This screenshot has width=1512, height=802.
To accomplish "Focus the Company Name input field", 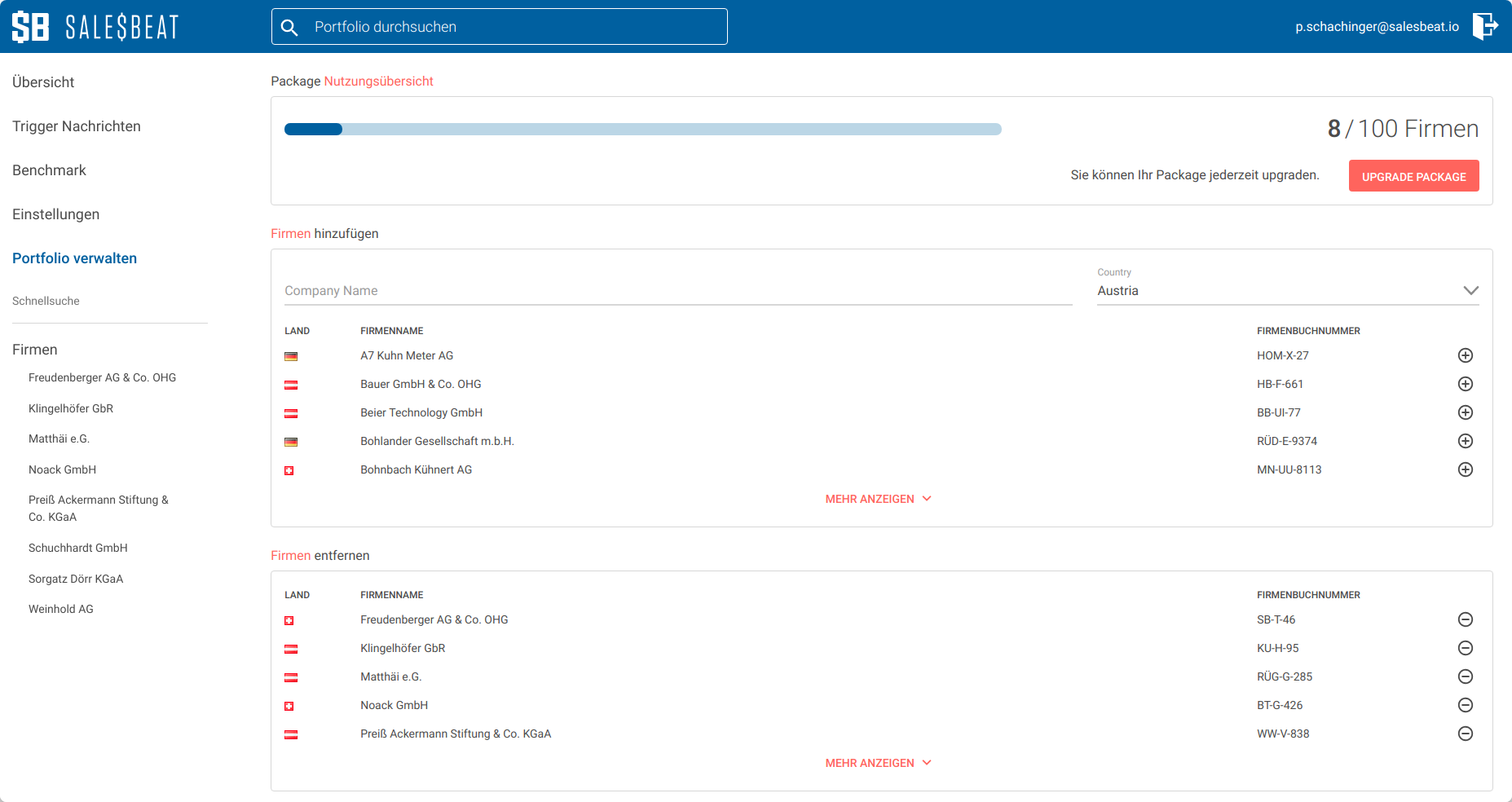I will point(678,291).
